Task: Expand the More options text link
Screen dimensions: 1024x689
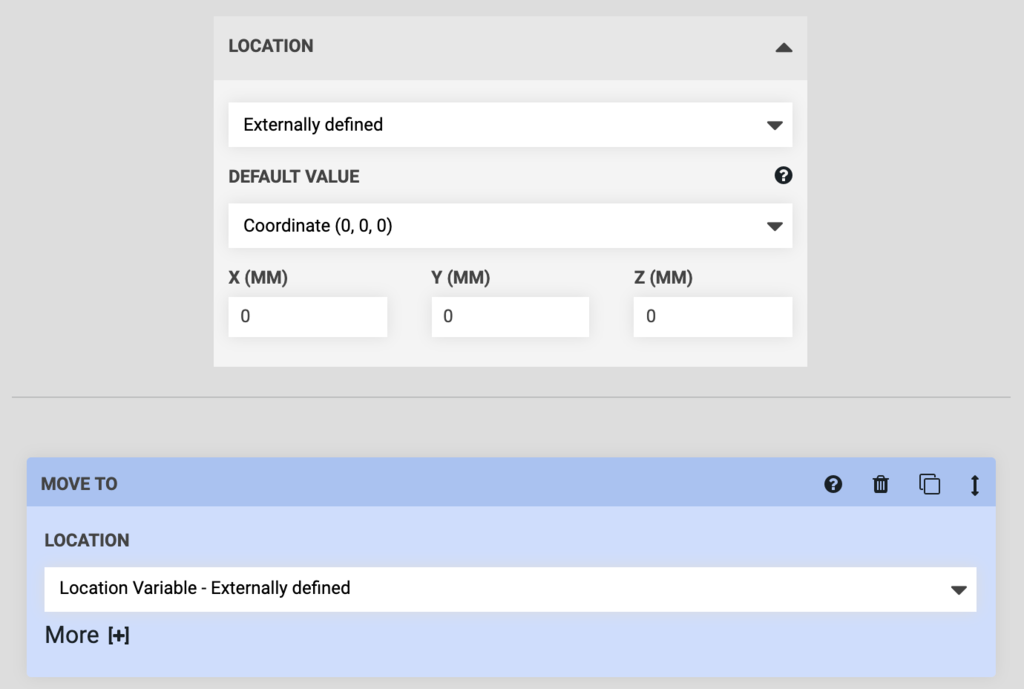Action: tap(72, 635)
